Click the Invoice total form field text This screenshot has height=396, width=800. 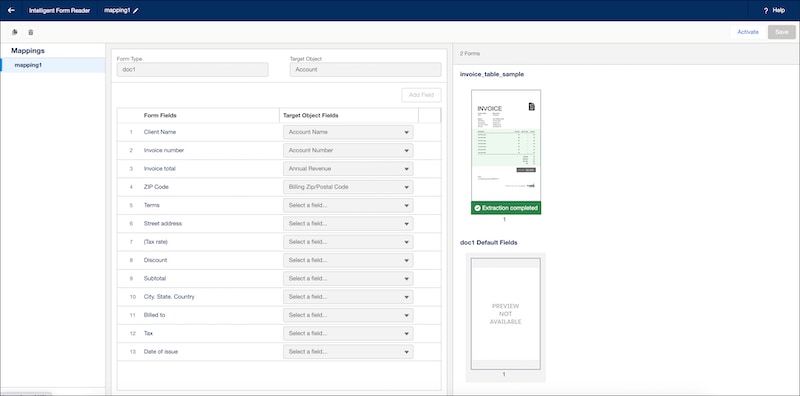coord(160,169)
